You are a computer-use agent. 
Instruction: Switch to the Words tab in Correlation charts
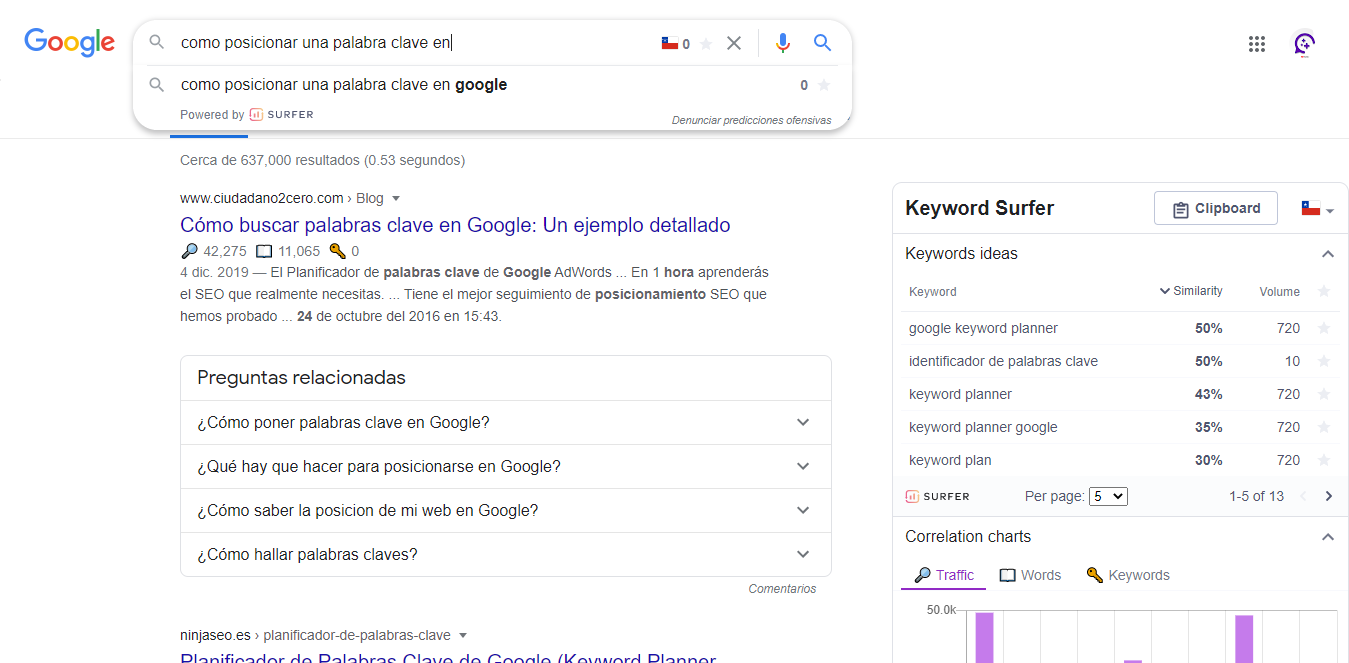point(1030,574)
